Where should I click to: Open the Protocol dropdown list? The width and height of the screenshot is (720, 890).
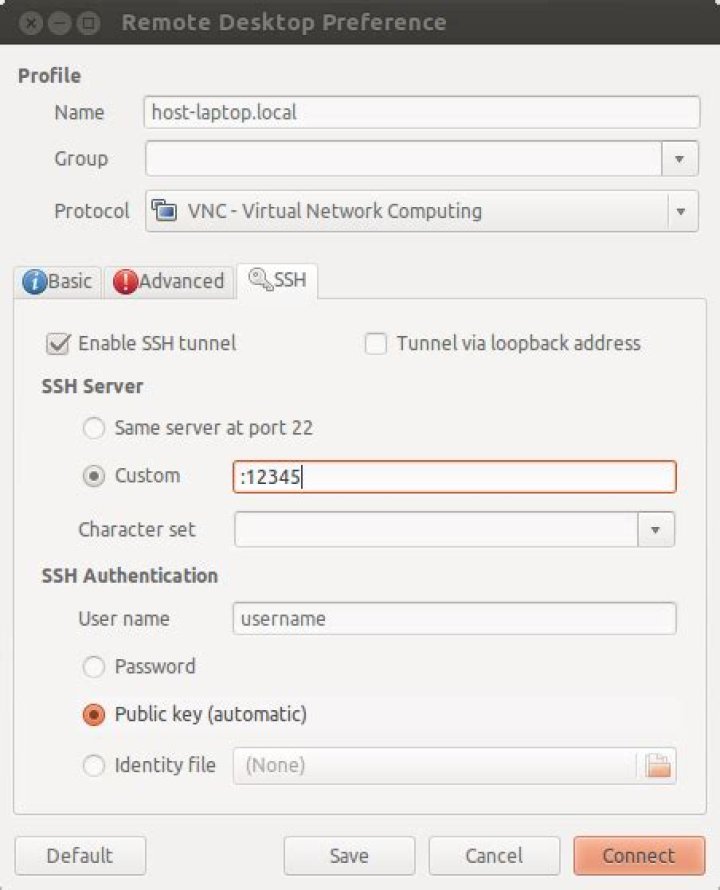pyautogui.click(x=681, y=211)
